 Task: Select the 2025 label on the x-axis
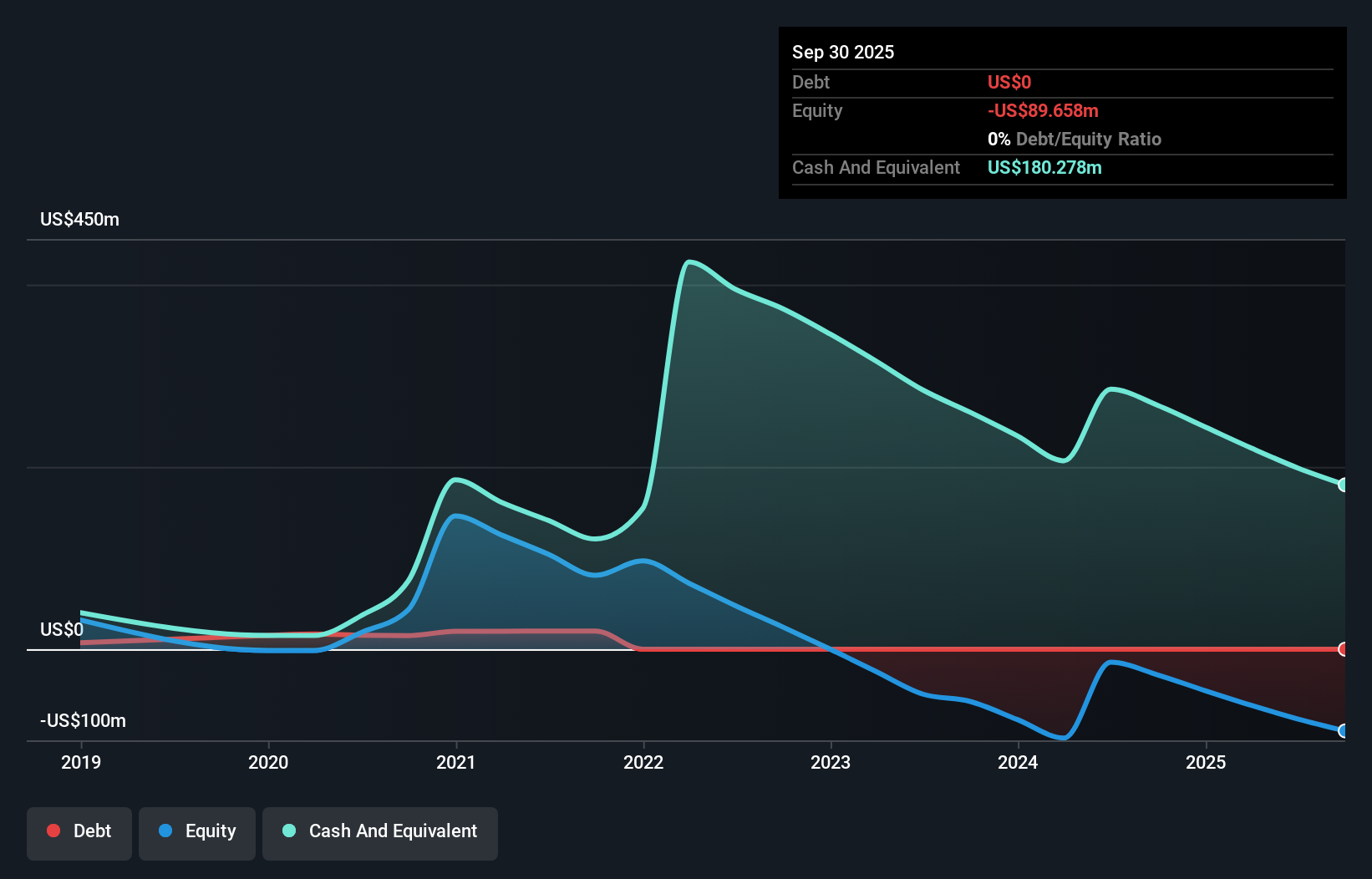point(1207,762)
